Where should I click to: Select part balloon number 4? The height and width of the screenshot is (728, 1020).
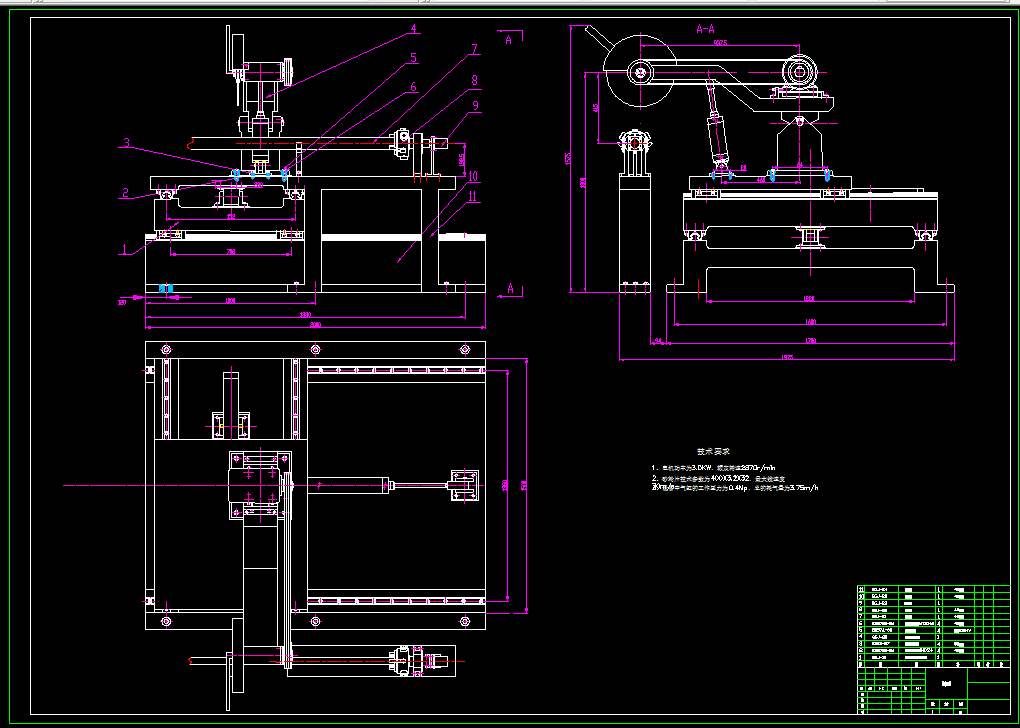413,29
